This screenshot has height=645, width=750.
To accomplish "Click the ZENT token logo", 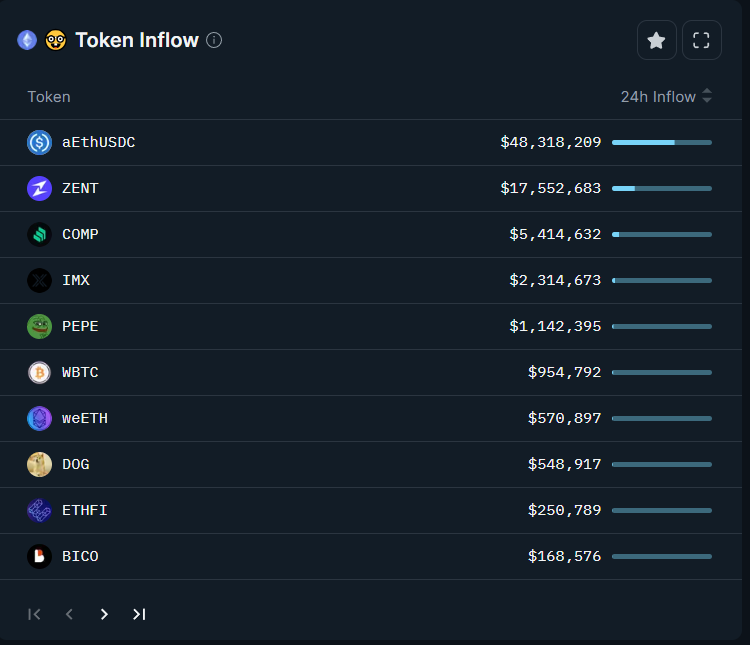I will (39, 189).
